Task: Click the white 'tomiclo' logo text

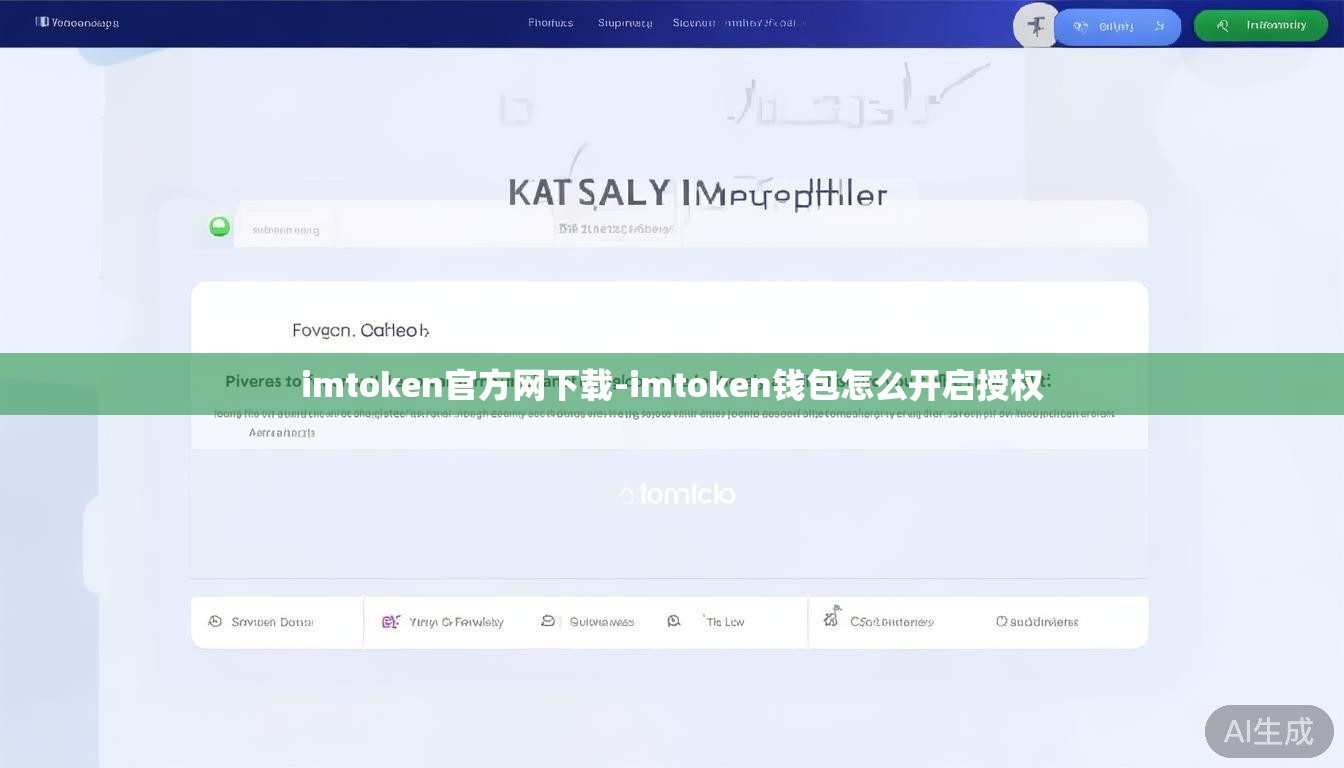Action: point(677,494)
